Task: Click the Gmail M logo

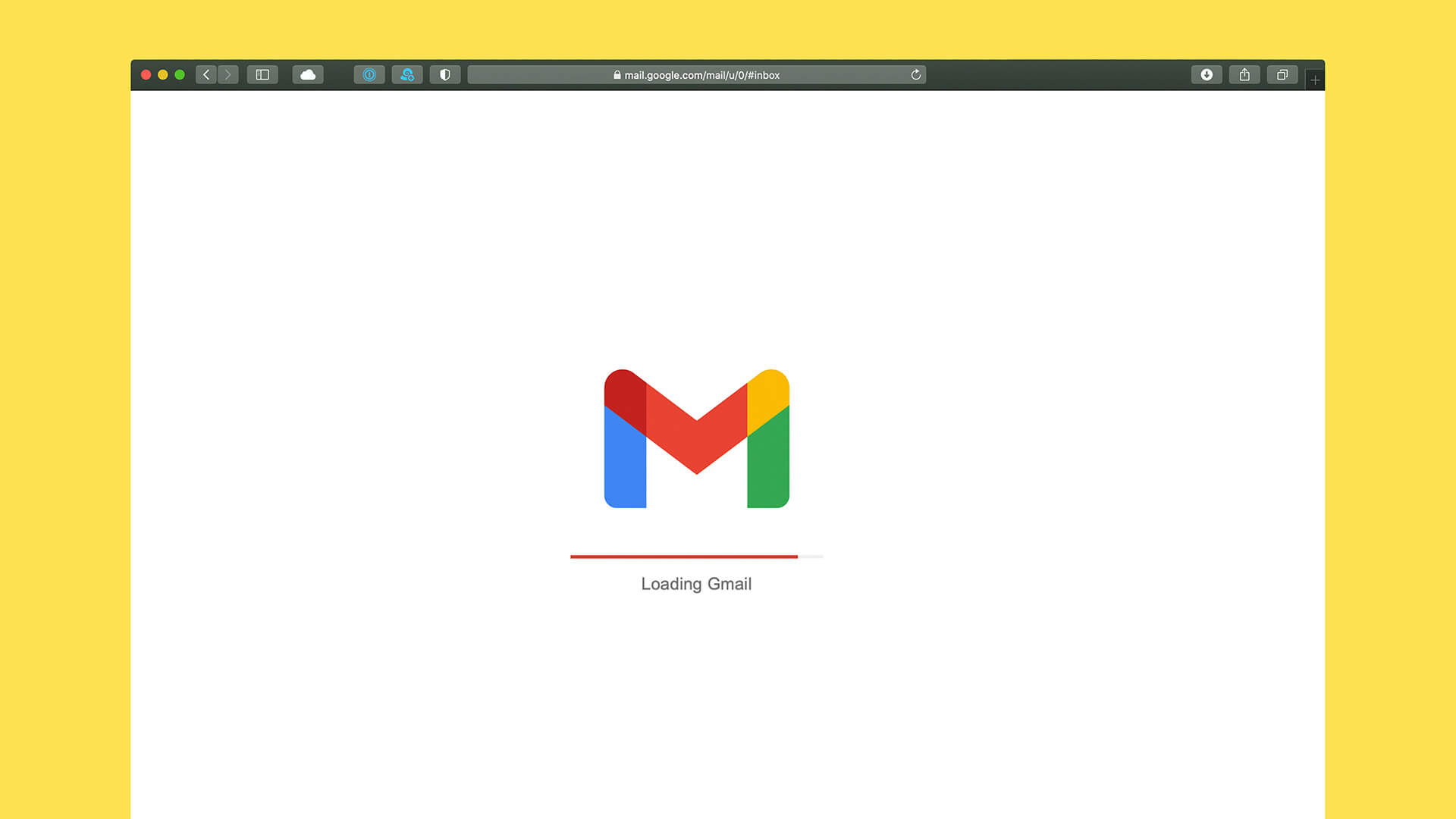Action: [696, 438]
